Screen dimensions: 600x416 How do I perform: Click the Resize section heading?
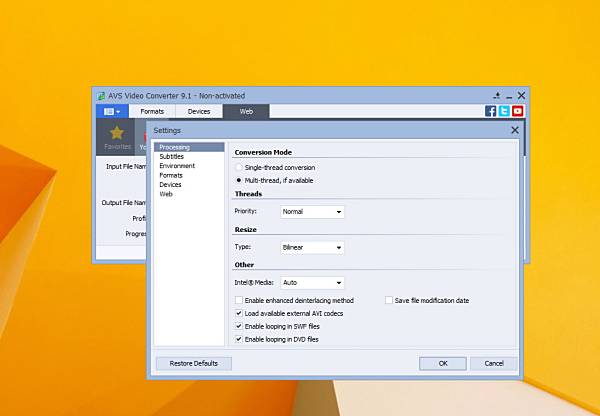click(246, 230)
